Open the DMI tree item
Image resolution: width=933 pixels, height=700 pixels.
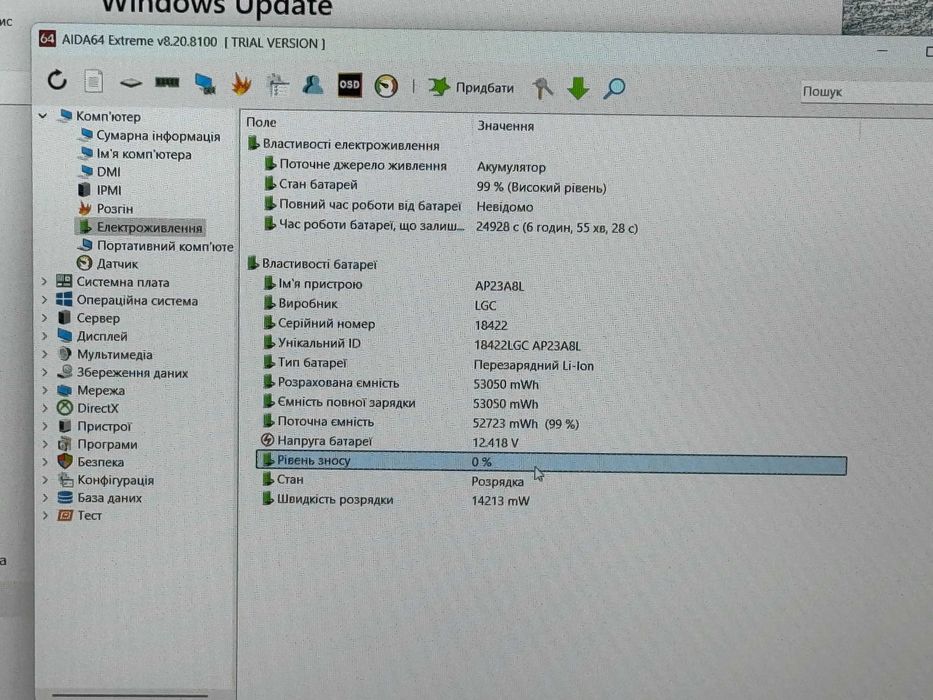108,171
